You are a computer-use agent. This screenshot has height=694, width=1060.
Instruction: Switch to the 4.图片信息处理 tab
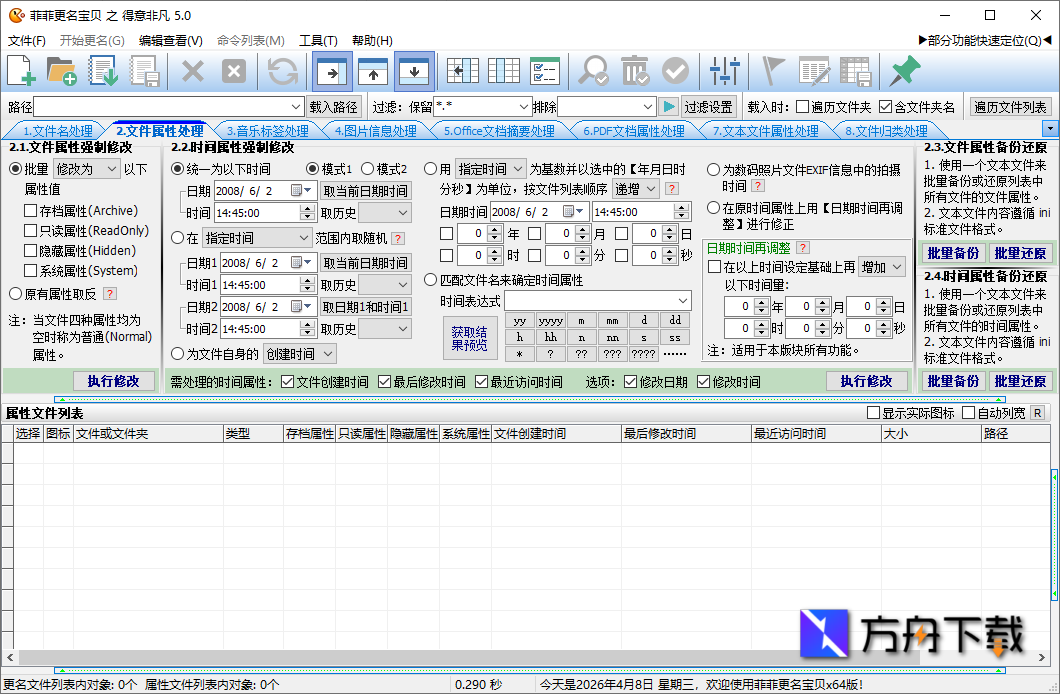click(x=374, y=131)
